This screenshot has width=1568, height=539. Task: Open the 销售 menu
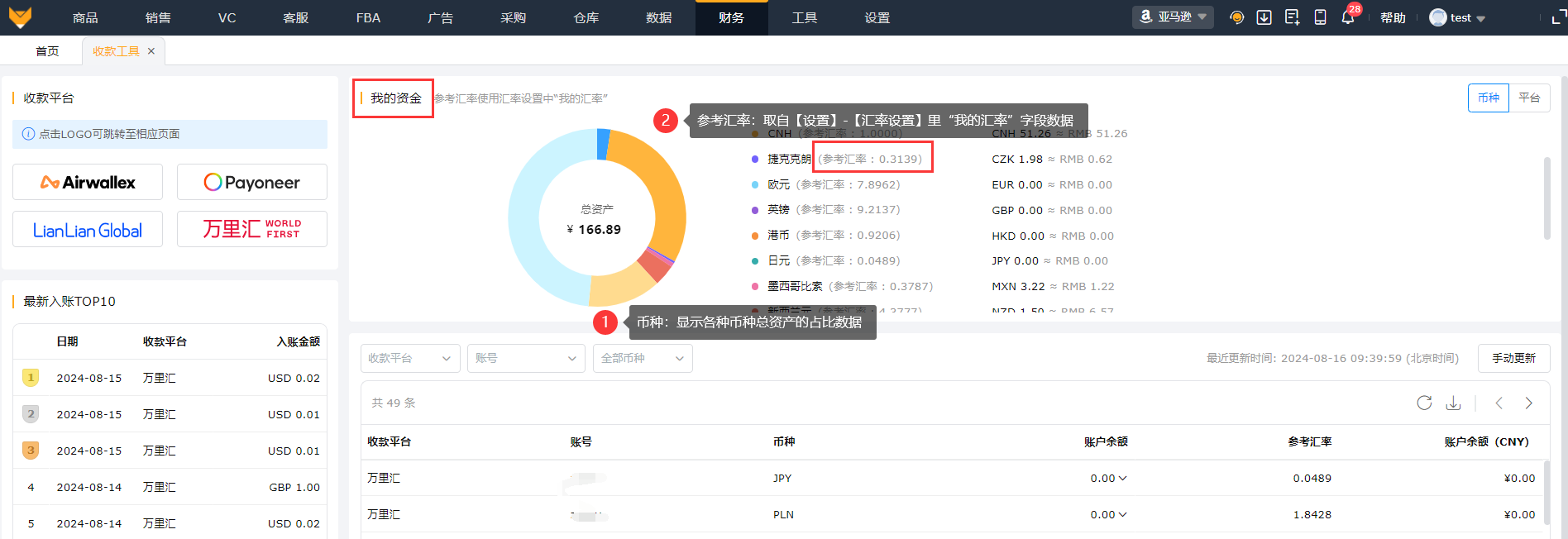[158, 17]
